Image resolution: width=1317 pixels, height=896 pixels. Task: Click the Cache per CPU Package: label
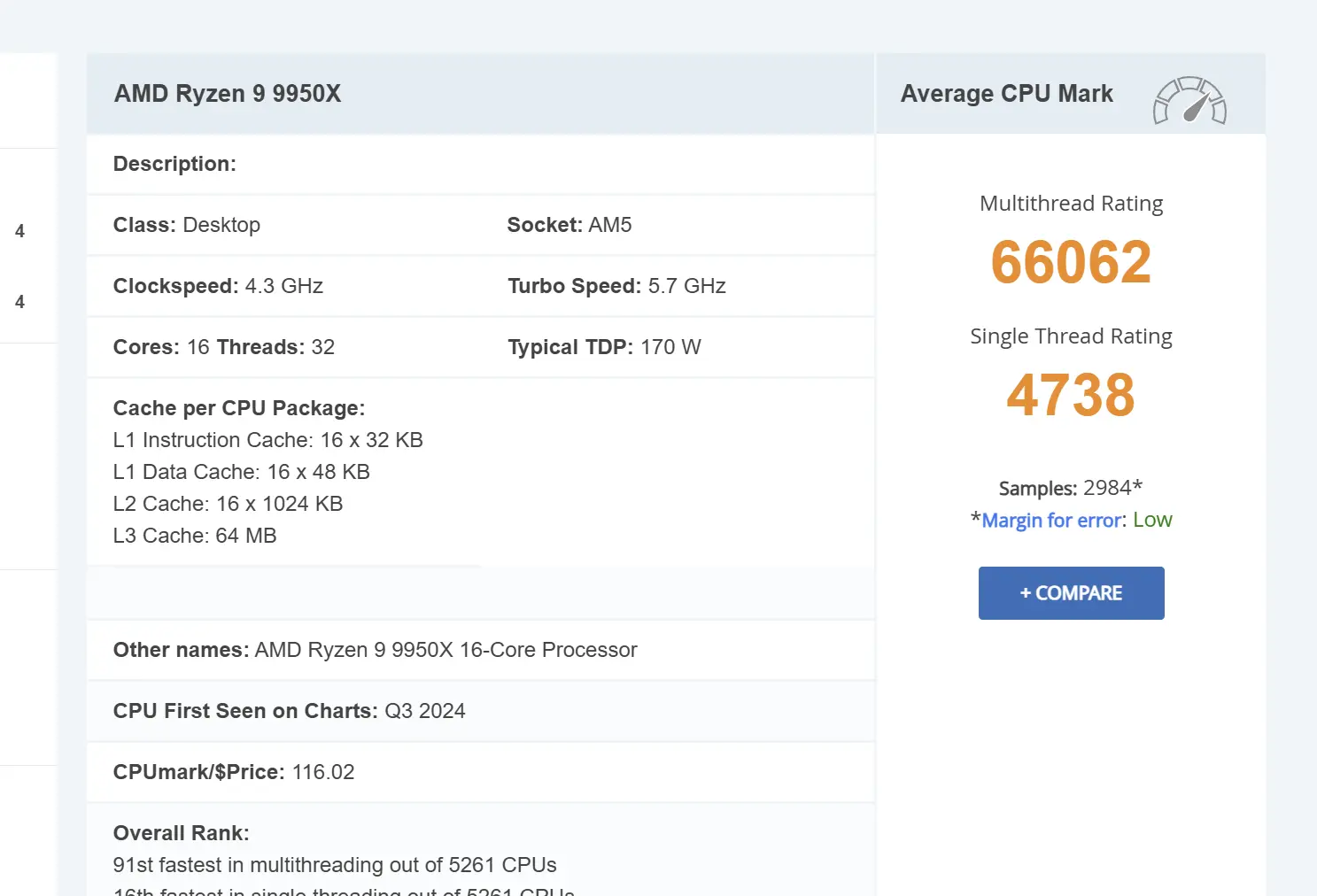(x=239, y=408)
